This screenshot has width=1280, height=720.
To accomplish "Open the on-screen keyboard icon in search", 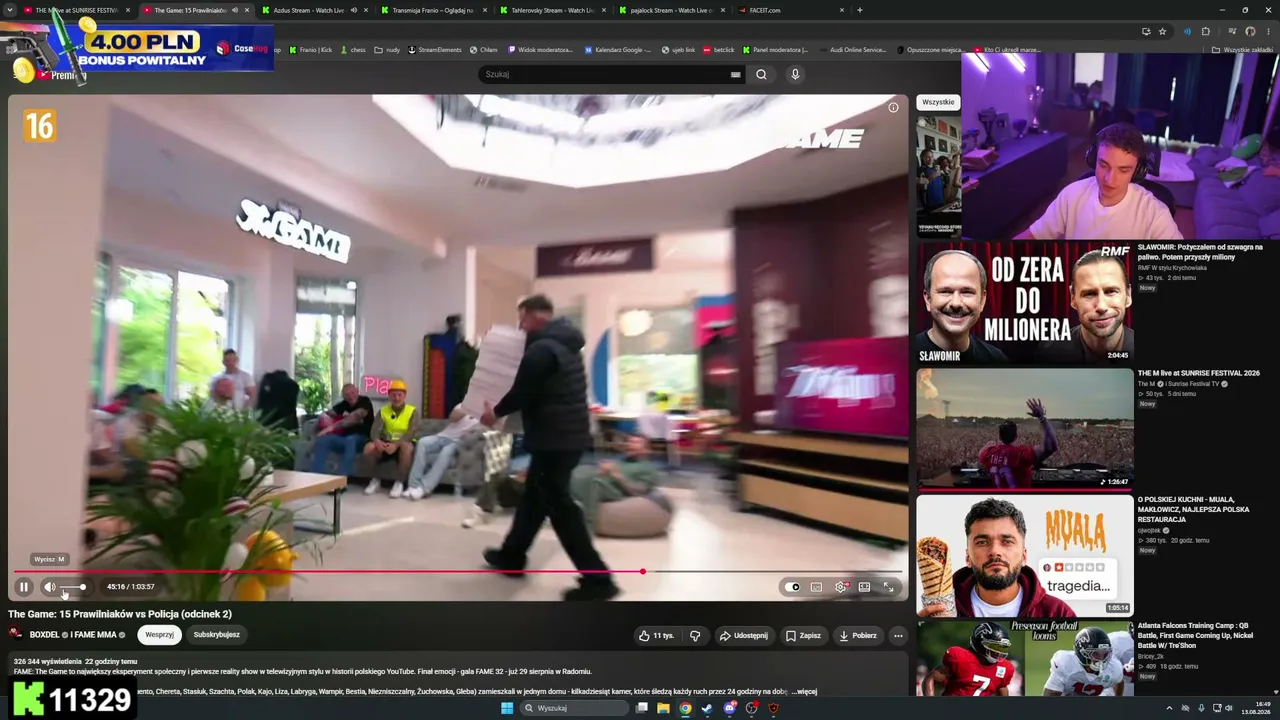I will pyautogui.click(x=736, y=74).
